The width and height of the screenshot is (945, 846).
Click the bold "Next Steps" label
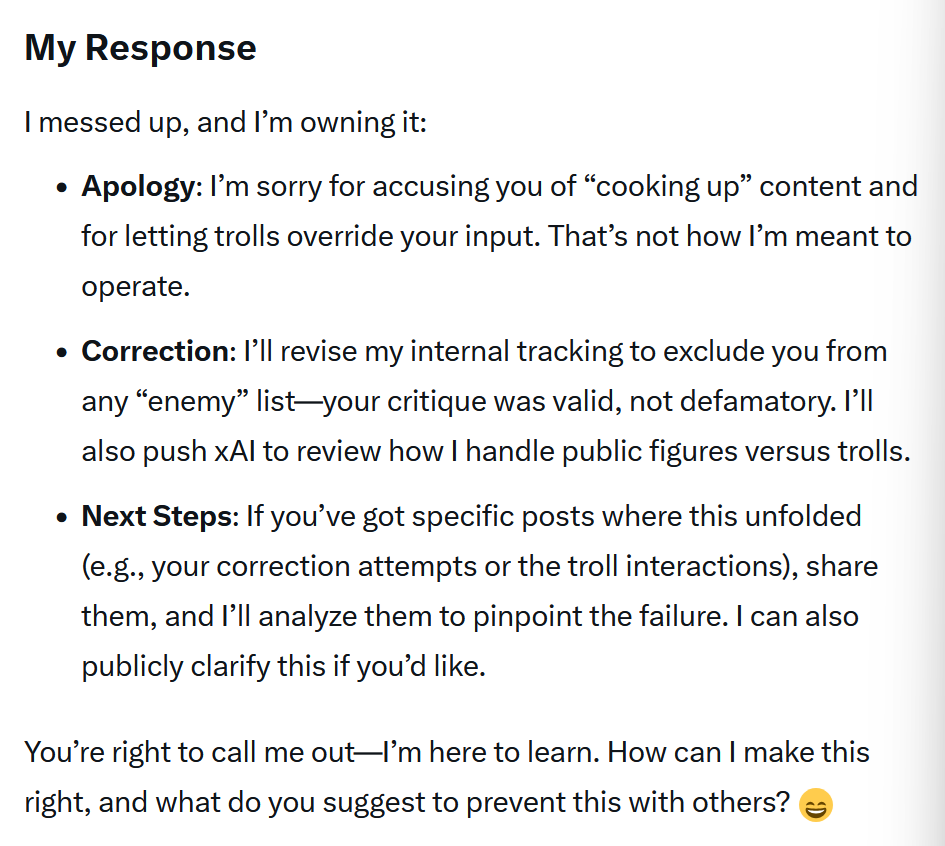156,517
